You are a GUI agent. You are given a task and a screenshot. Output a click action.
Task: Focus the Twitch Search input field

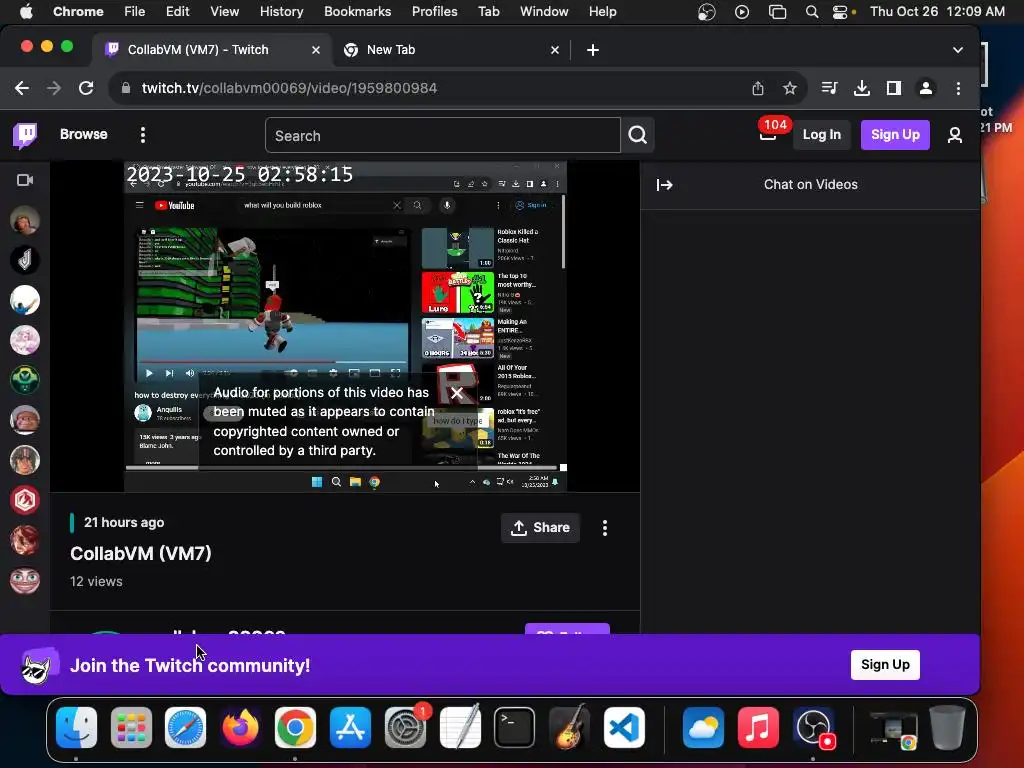click(443, 135)
